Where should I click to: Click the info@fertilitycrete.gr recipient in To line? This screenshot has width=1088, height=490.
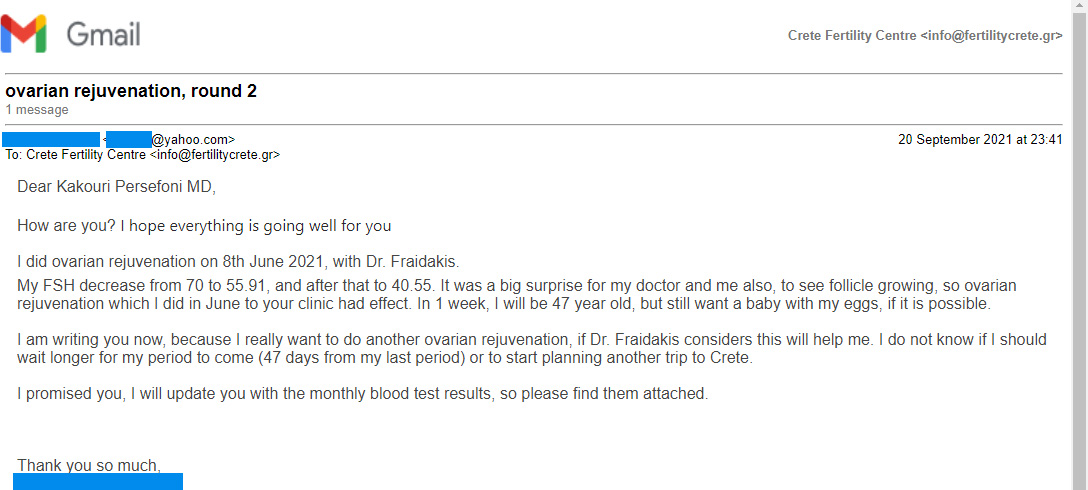point(215,155)
